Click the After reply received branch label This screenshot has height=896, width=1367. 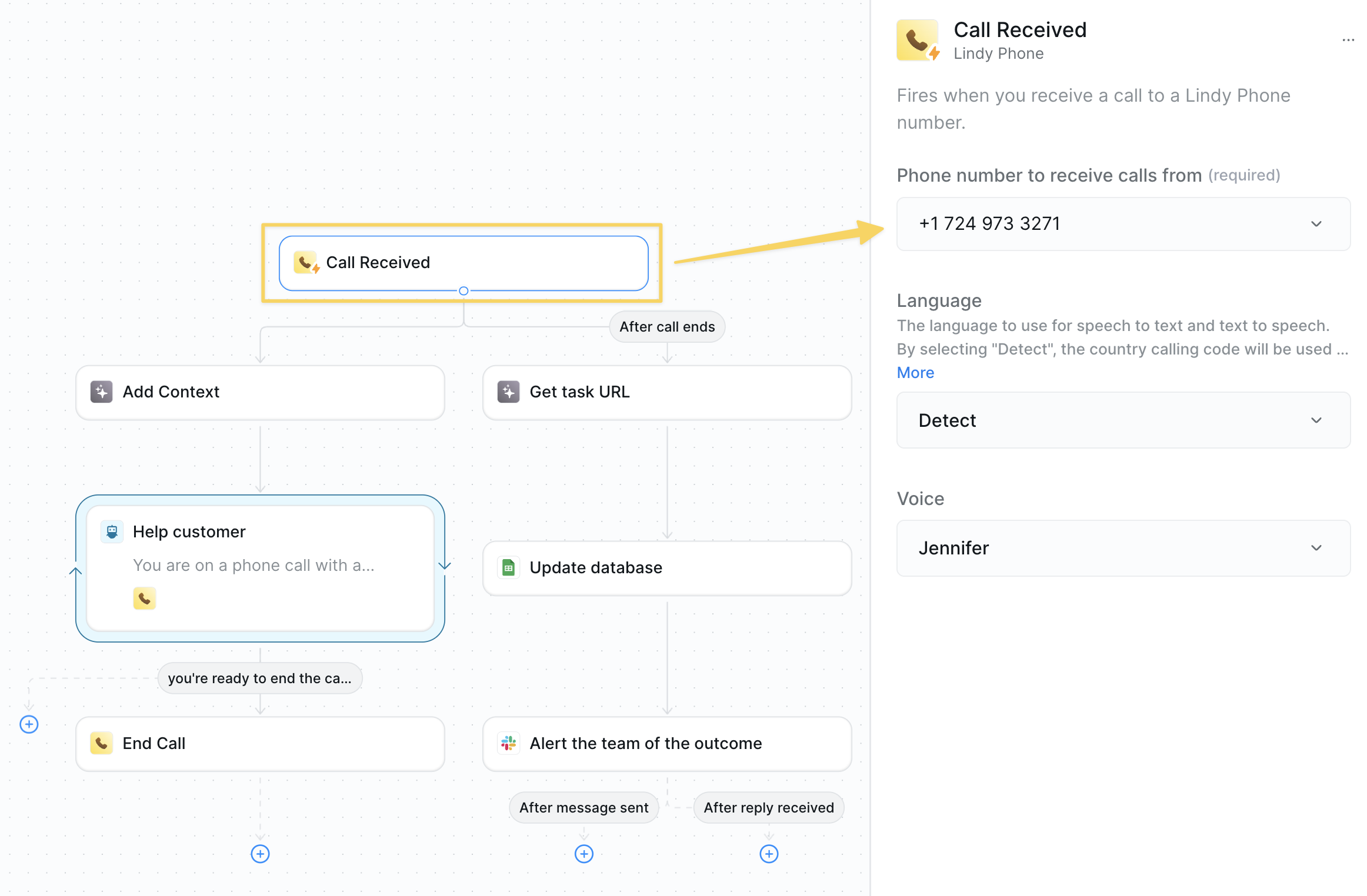[768, 808]
